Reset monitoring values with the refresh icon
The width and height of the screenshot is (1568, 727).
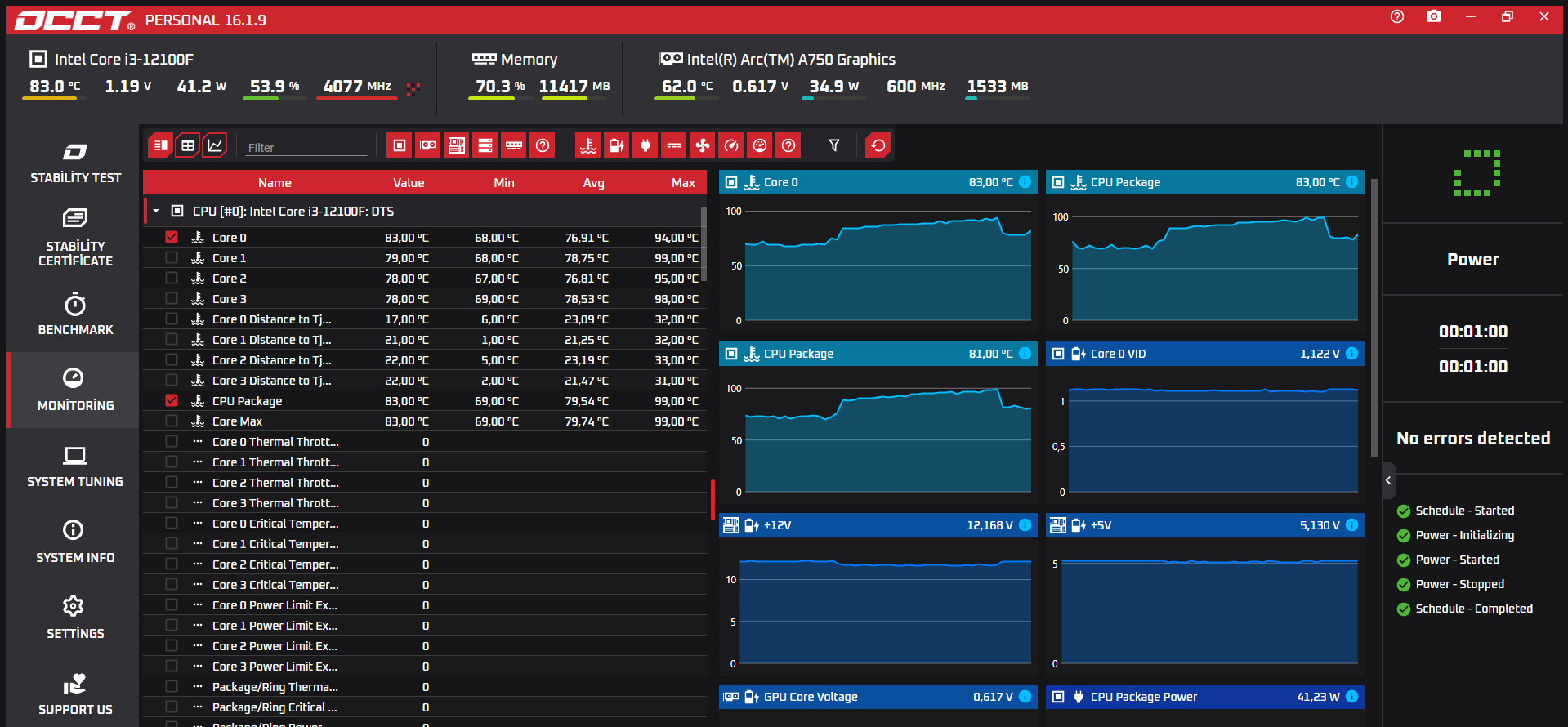click(x=878, y=145)
